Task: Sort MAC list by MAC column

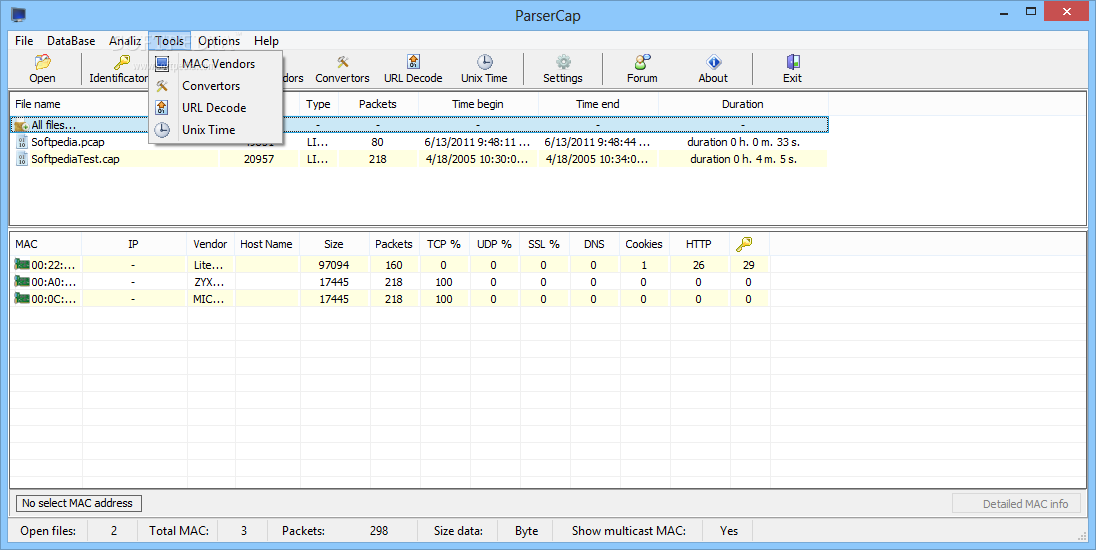Action: tap(46, 244)
